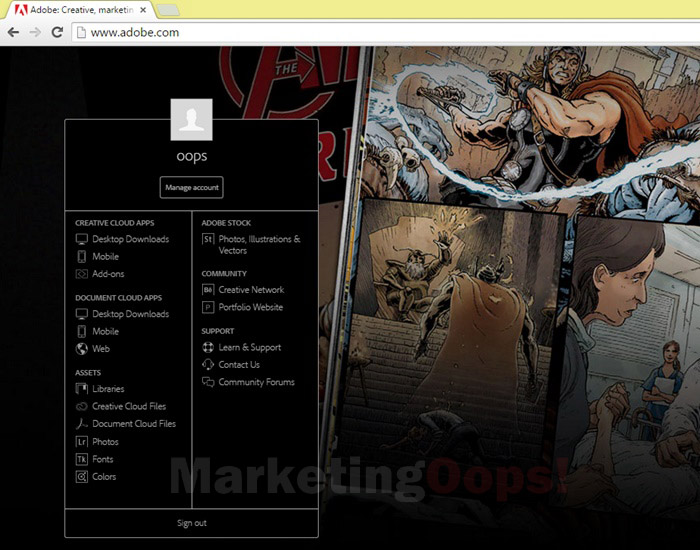
Task: Click the Sign out button
Action: [x=192, y=523]
